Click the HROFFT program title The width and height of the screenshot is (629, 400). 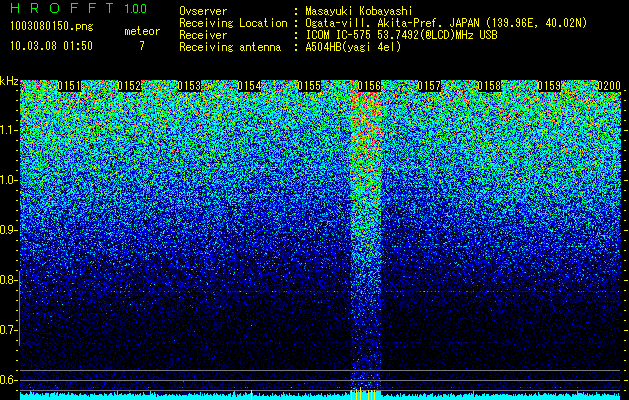(62, 8)
